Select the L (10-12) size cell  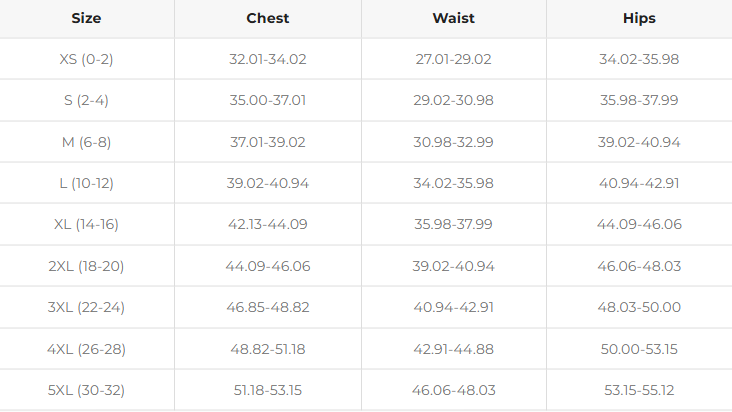86,183
